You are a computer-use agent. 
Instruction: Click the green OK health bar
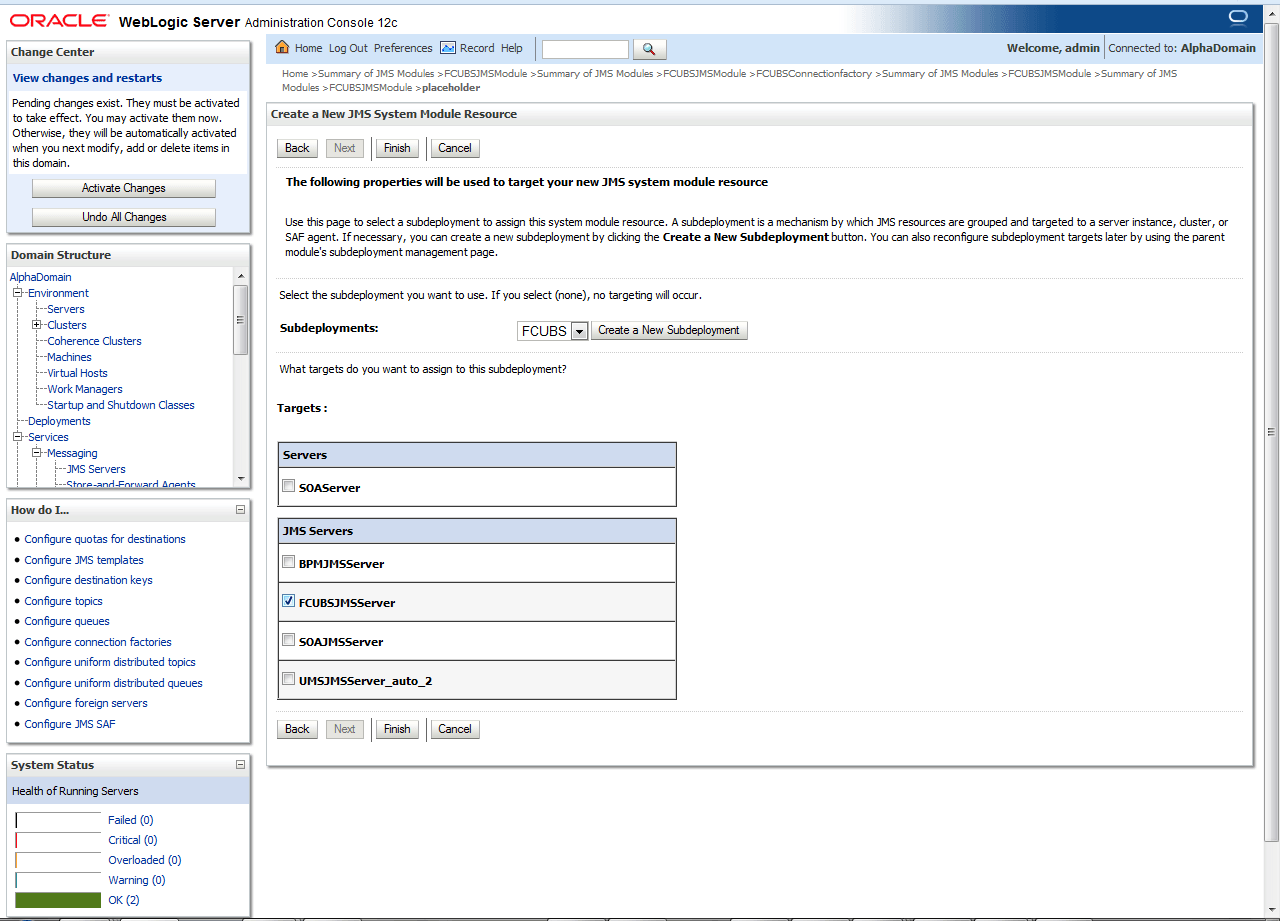click(58, 900)
